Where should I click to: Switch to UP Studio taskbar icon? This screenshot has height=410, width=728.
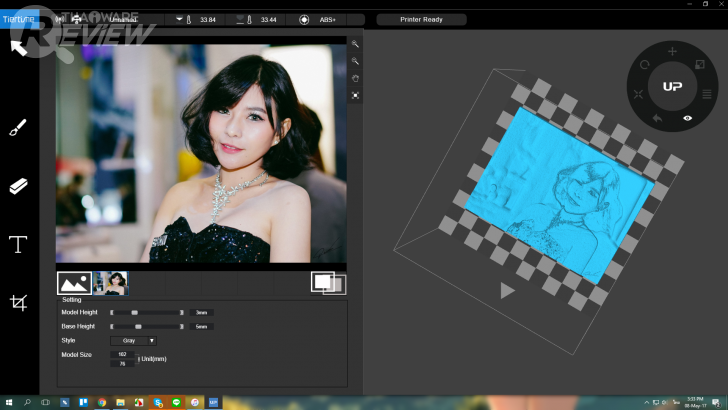click(x=213, y=403)
